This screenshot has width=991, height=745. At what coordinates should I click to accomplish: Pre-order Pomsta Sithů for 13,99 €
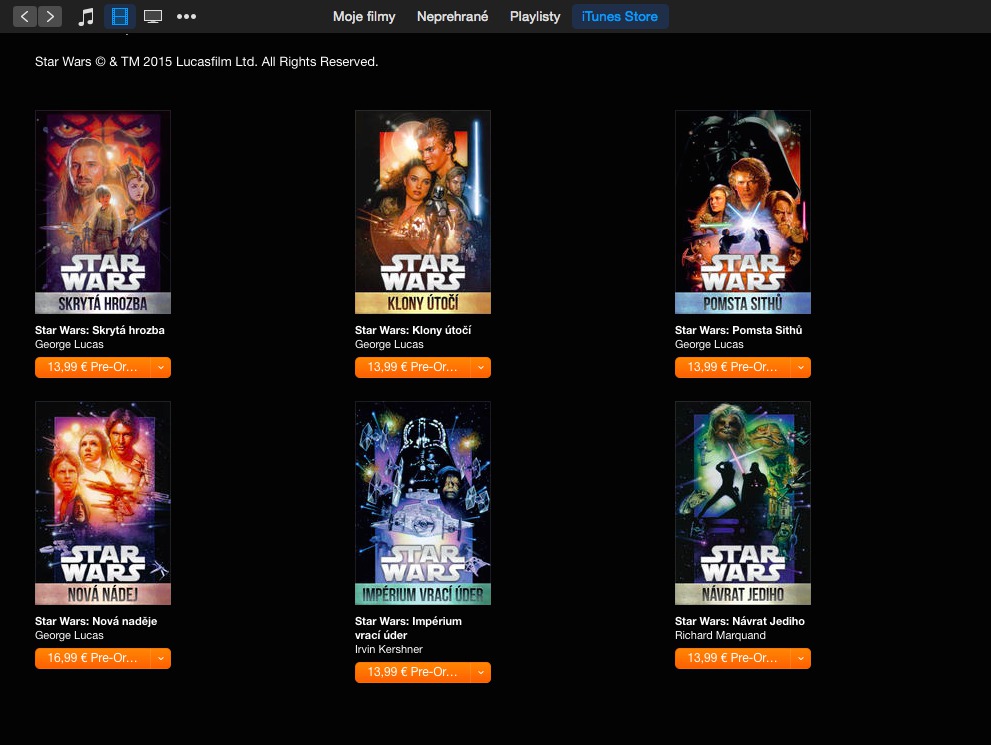click(x=733, y=367)
